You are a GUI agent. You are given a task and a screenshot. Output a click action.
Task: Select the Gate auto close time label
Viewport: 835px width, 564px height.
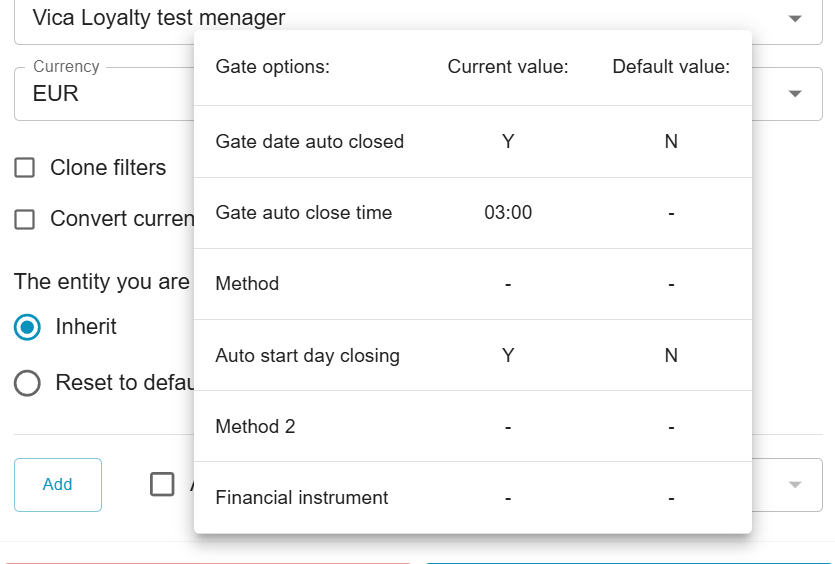tap(304, 213)
